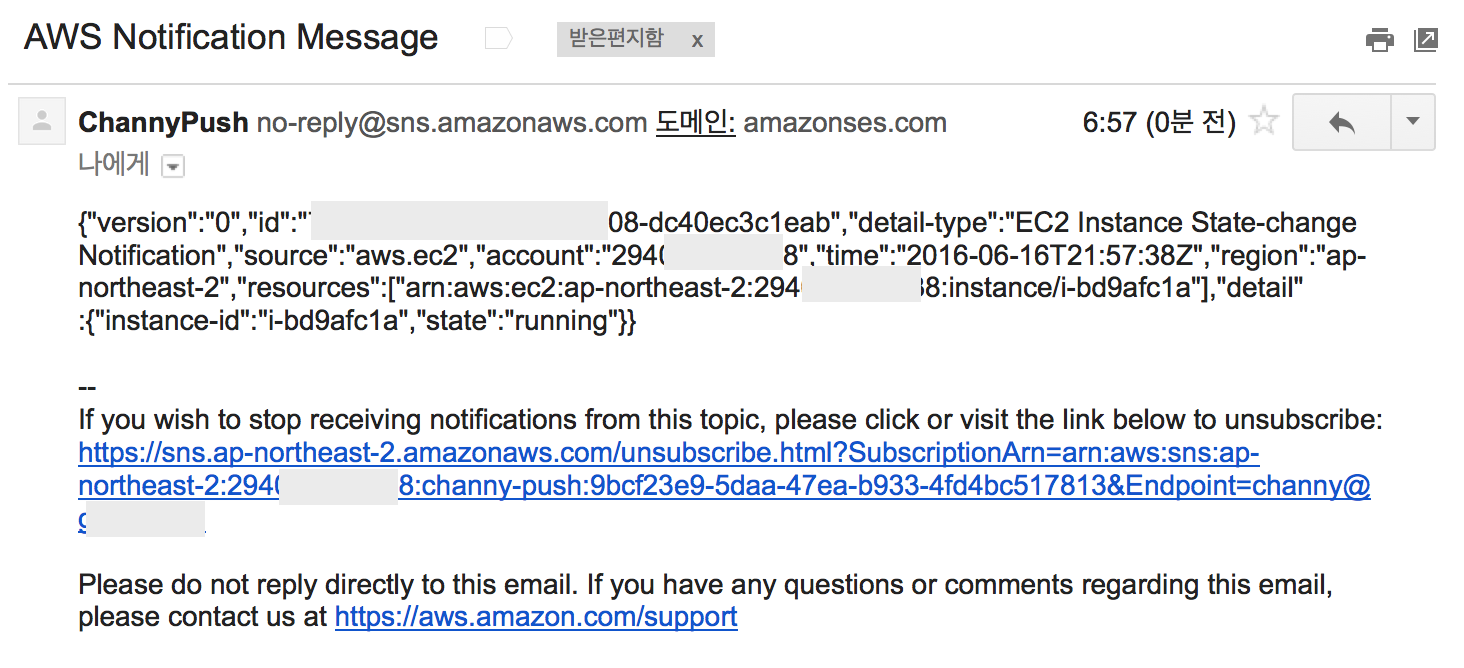Select sender name ChannyPush
The height and width of the screenshot is (668, 1464).
pos(163,123)
